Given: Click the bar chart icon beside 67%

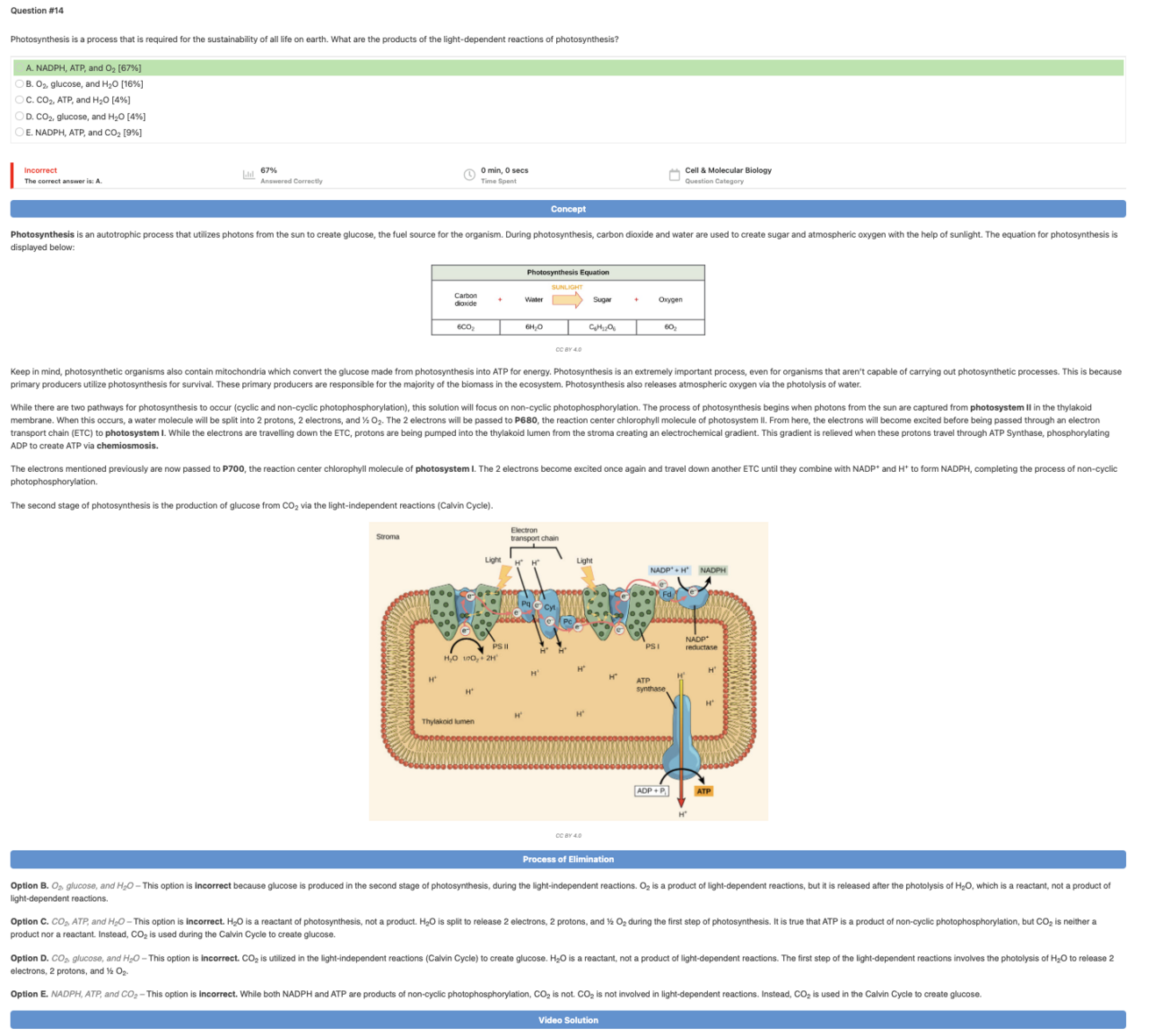Looking at the screenshot, I should [x=248, y=175].
